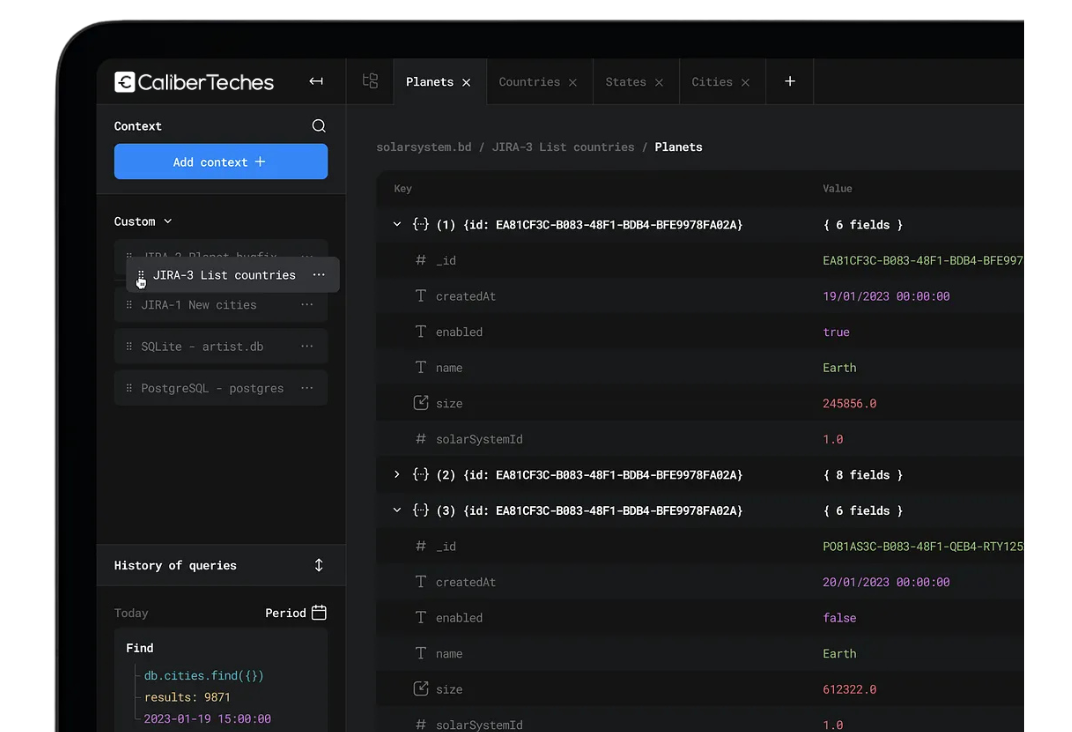Image resolution: width=1072 pixels, height=732 pixels.
Task: Click the size value 245856.0
Action: click(x=849, y=403)
